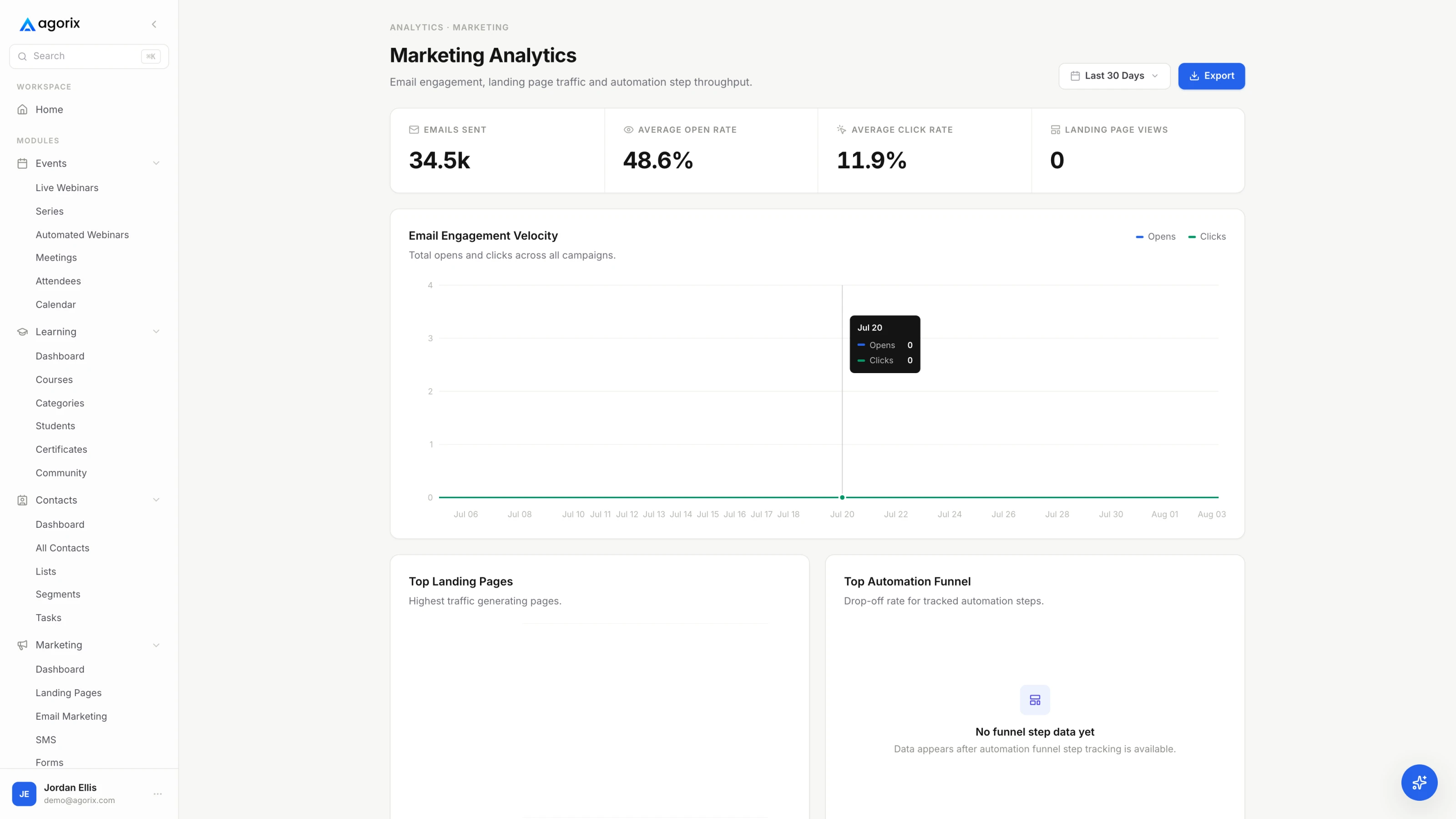The height and width of the screenshot is (819, 1456).
Task: Open All Contacts
Action: coord(62,548)
